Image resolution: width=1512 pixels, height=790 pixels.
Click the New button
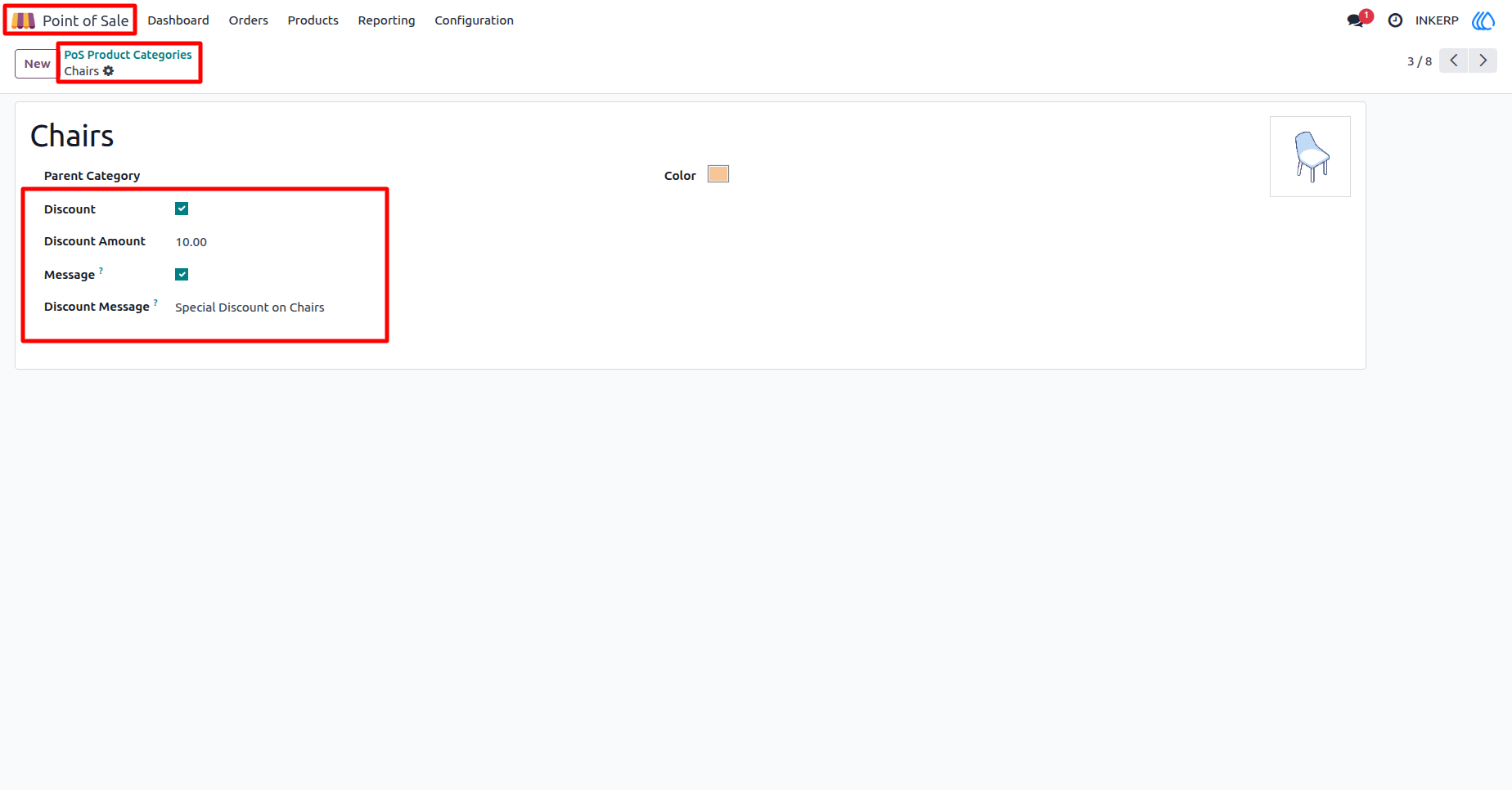[x=37, y=64]
